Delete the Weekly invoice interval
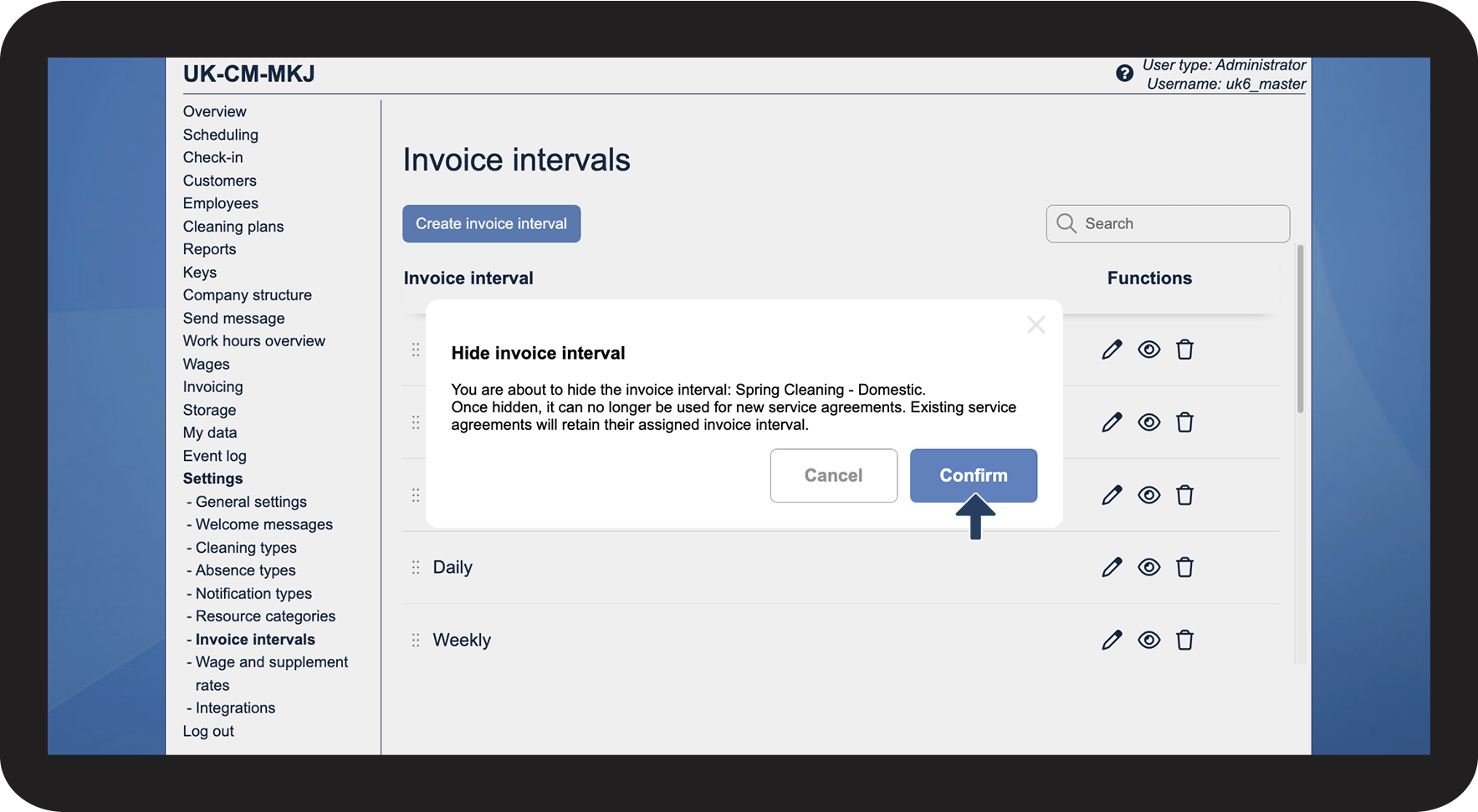Screen dimensions: 1478x812 point(1184,641)
